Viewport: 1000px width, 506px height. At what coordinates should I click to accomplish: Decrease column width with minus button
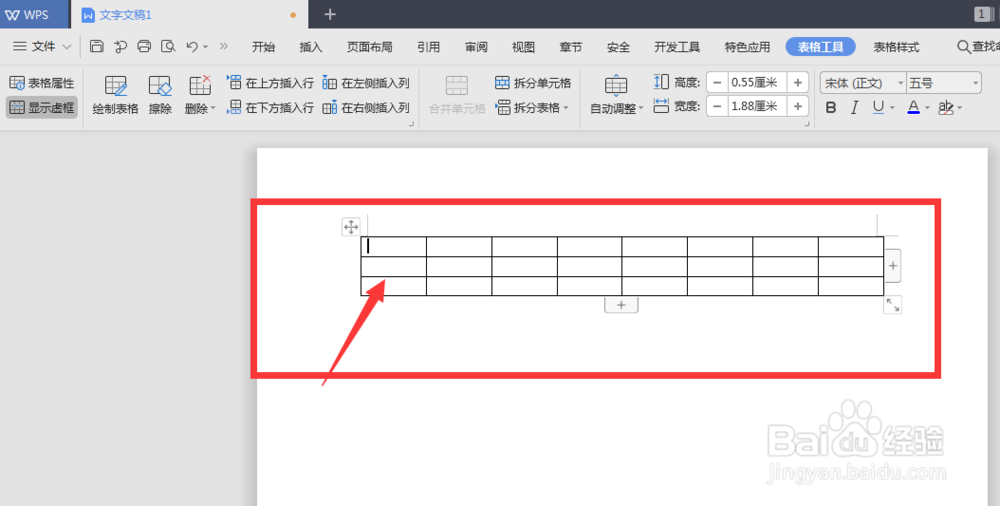[x=717, y=106]
